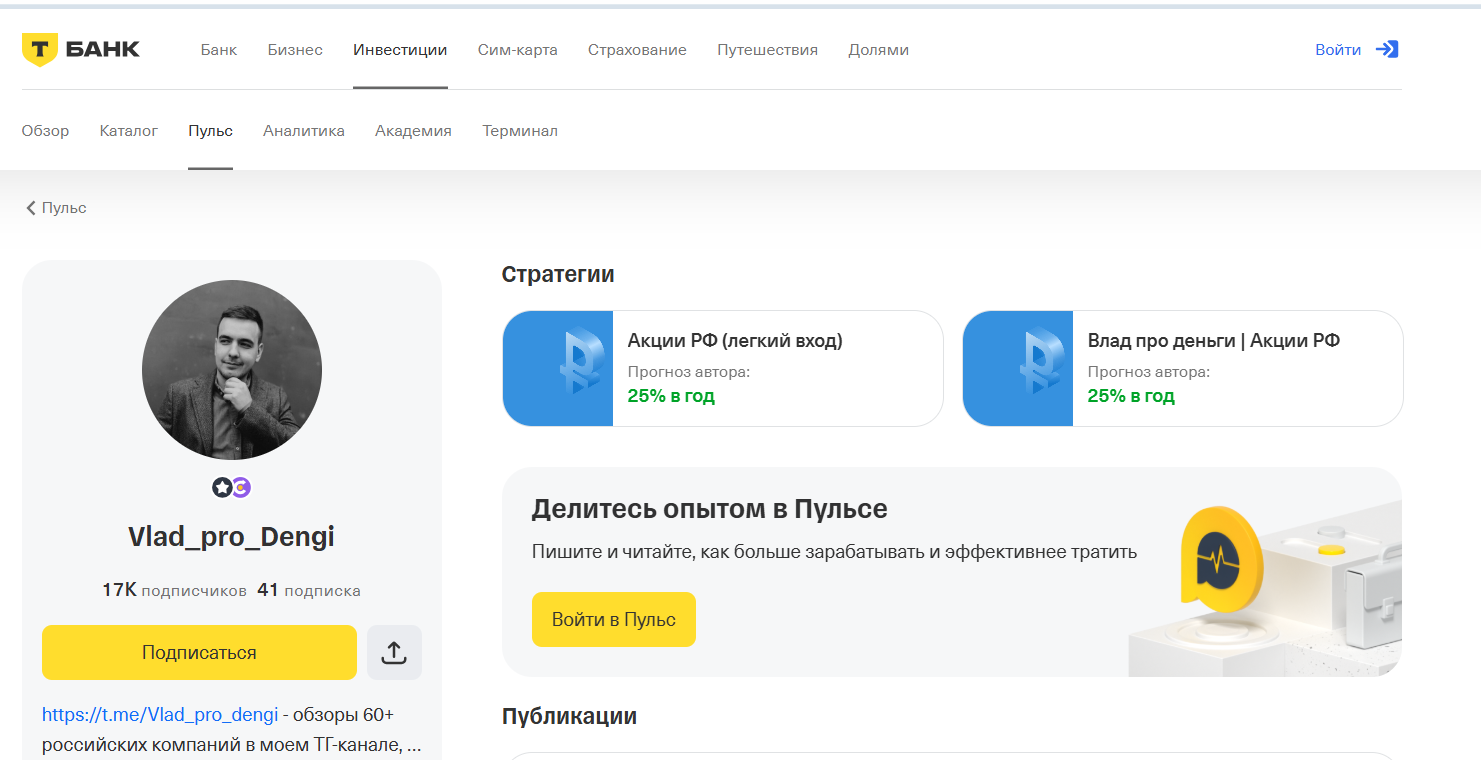Click the share upload icon button
Viewport: 1481px width, 760px height.
[x=394, y=652]
